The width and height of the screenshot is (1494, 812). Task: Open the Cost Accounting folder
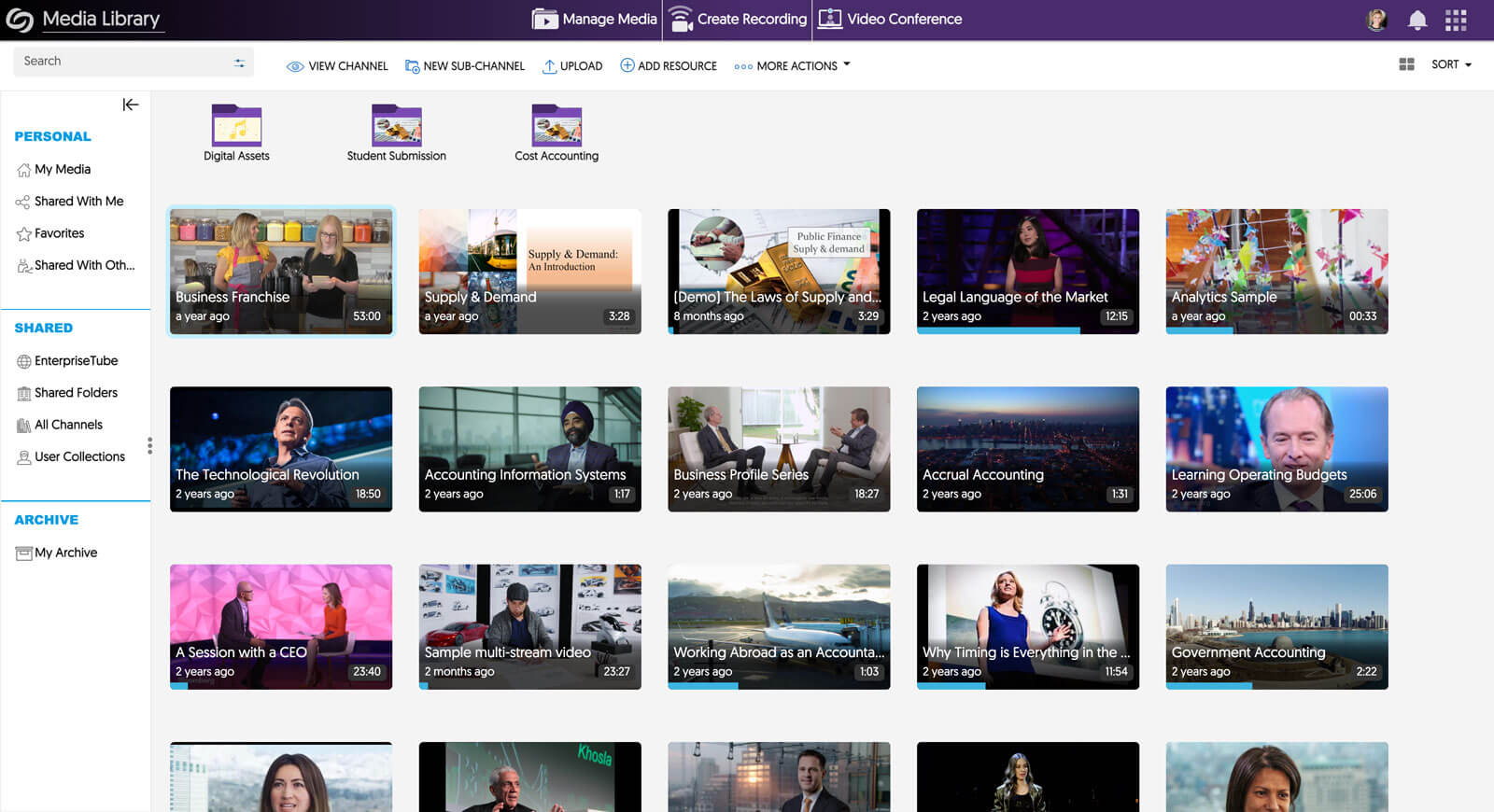pyautogui.click(x=557, y=133)
